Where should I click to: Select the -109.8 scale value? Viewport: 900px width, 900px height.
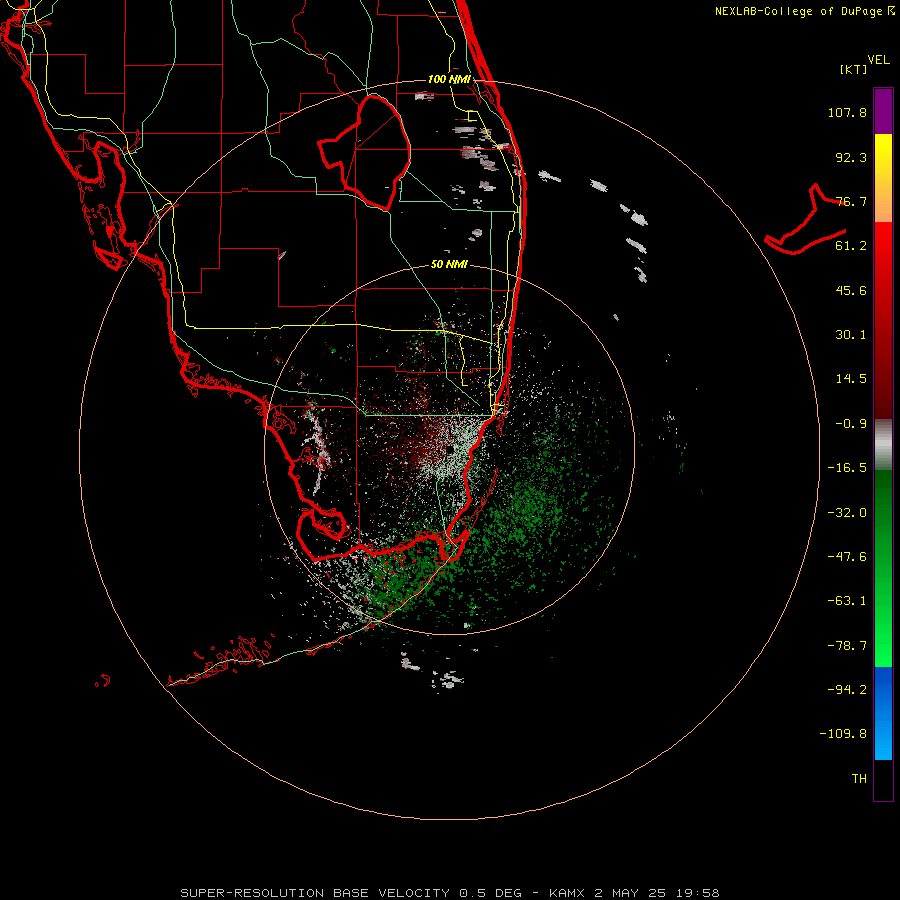[x=843, y=734]
